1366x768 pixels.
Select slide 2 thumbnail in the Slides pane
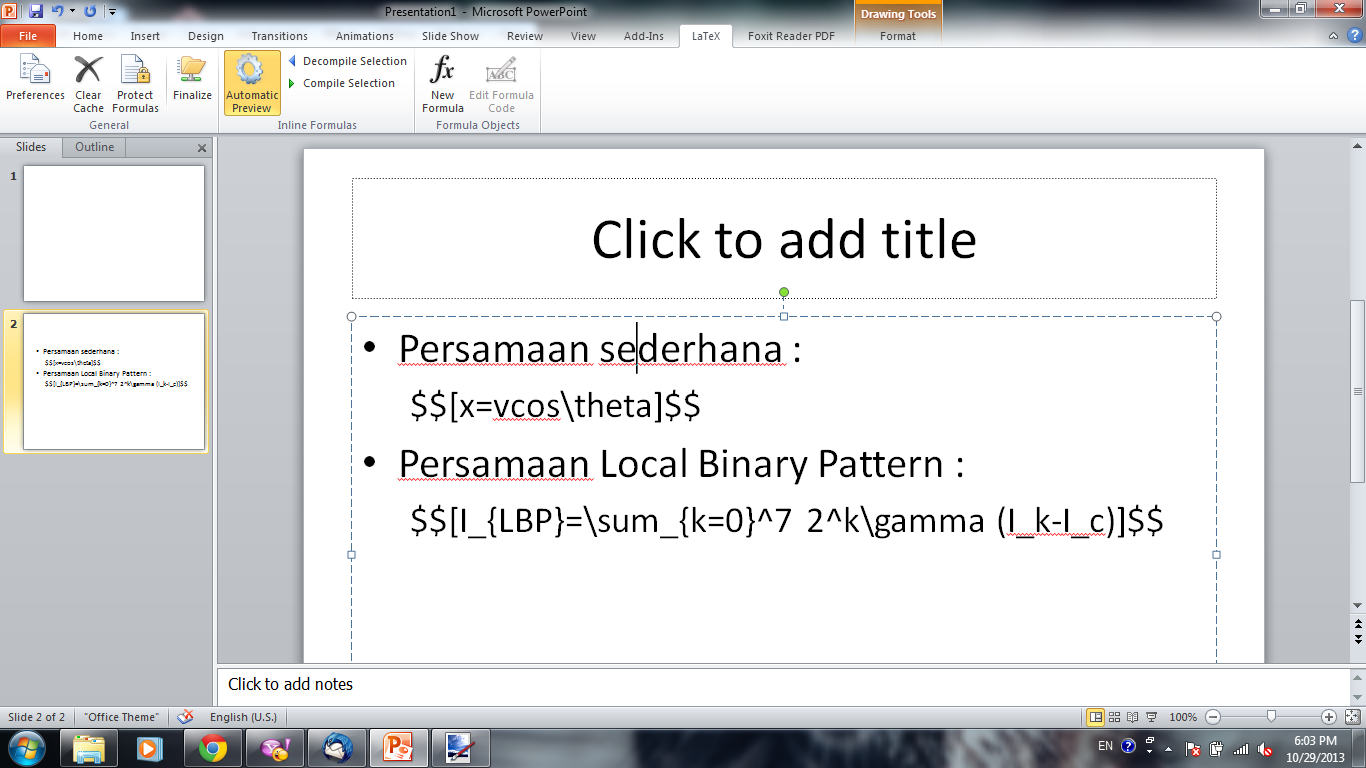pyautogui.click(x=113, y=383)
